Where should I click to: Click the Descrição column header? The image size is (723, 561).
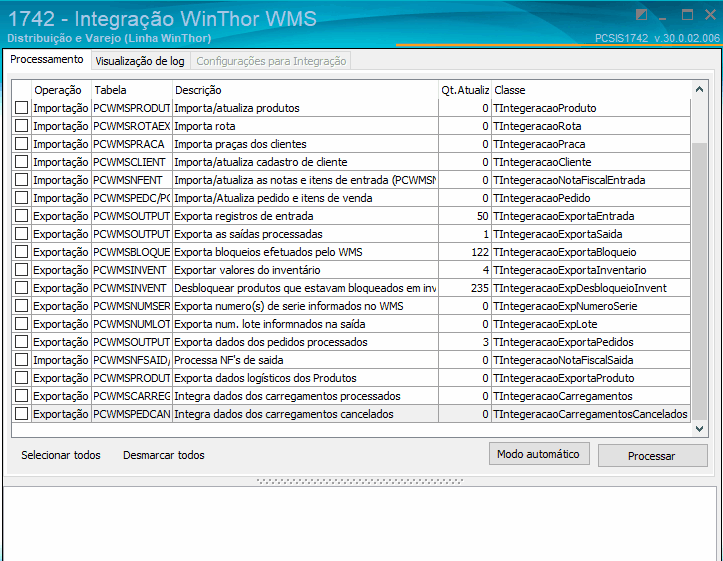[x=305, y=90]
